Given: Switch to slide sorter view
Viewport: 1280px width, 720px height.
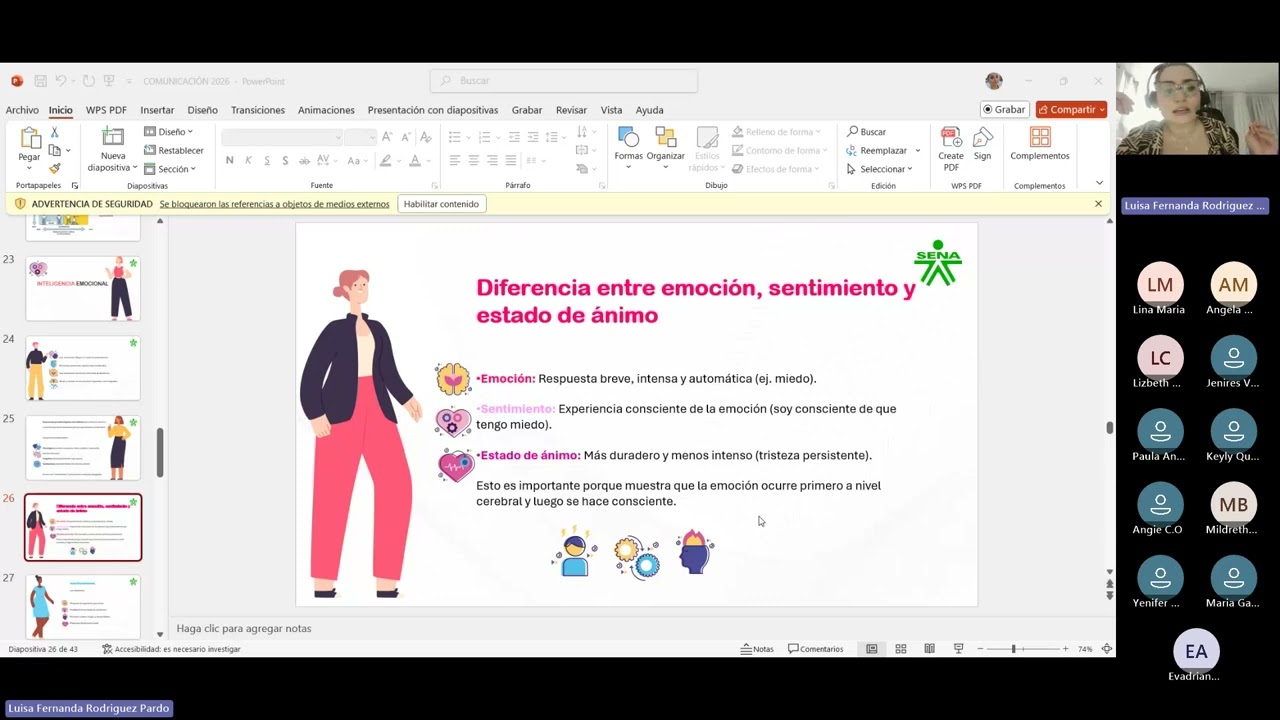Looking at the screenshot, I should coord(901,649).
